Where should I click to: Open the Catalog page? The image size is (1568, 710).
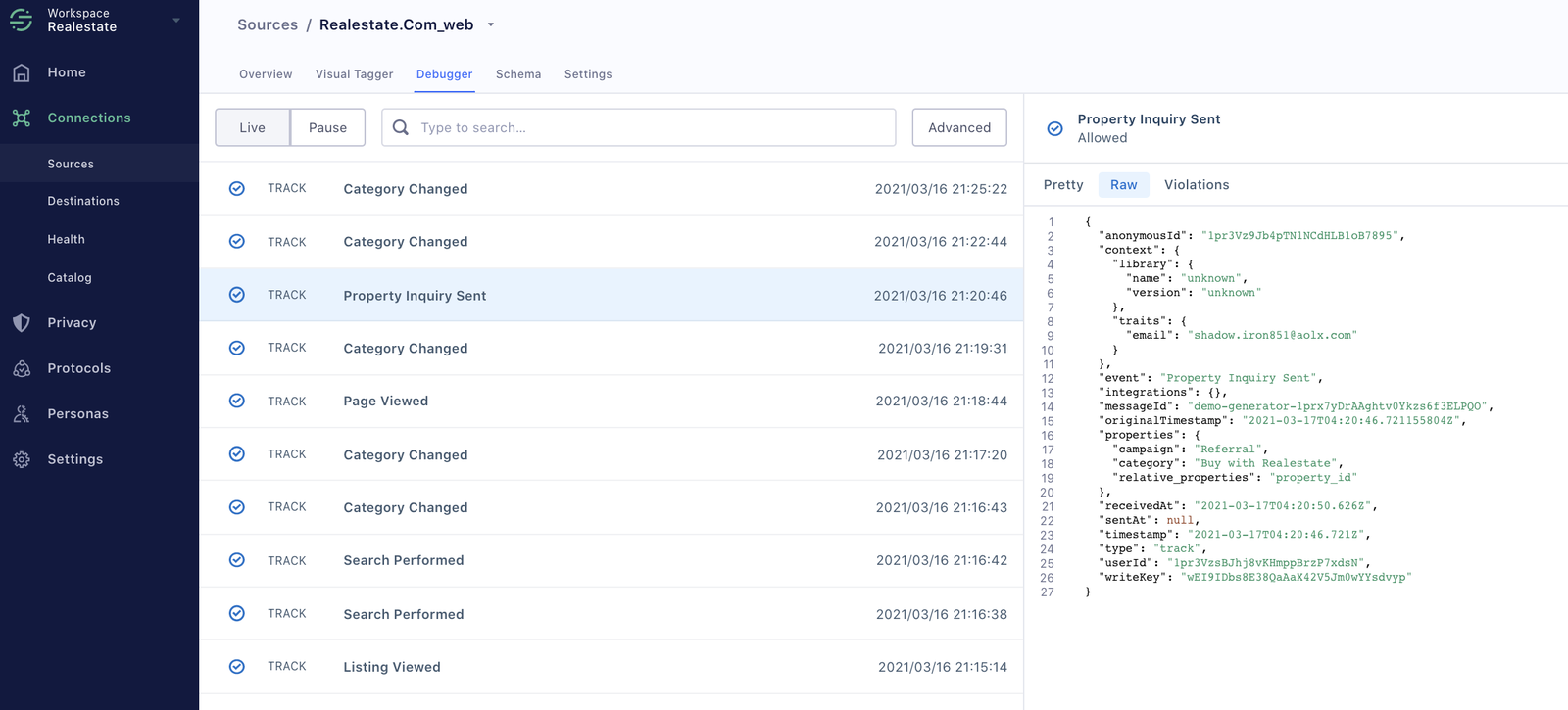point(70,278)
